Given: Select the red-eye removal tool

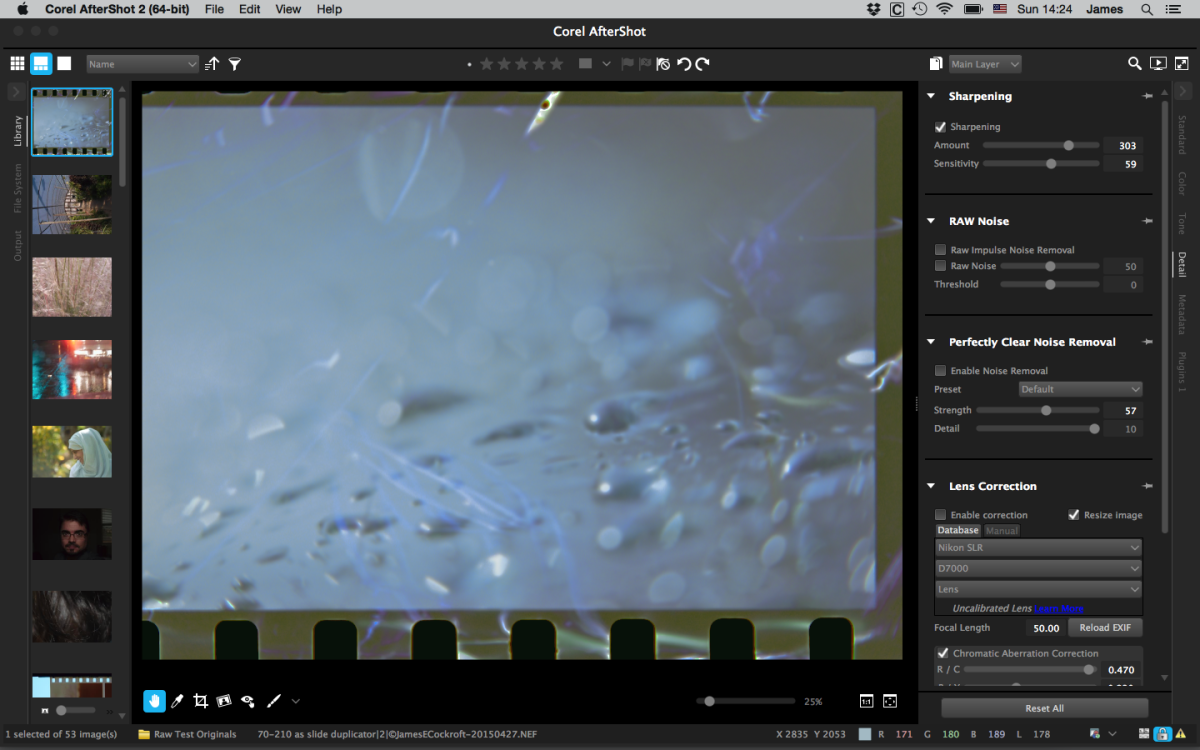Looking at the screenshot, I should click(247, 701).
